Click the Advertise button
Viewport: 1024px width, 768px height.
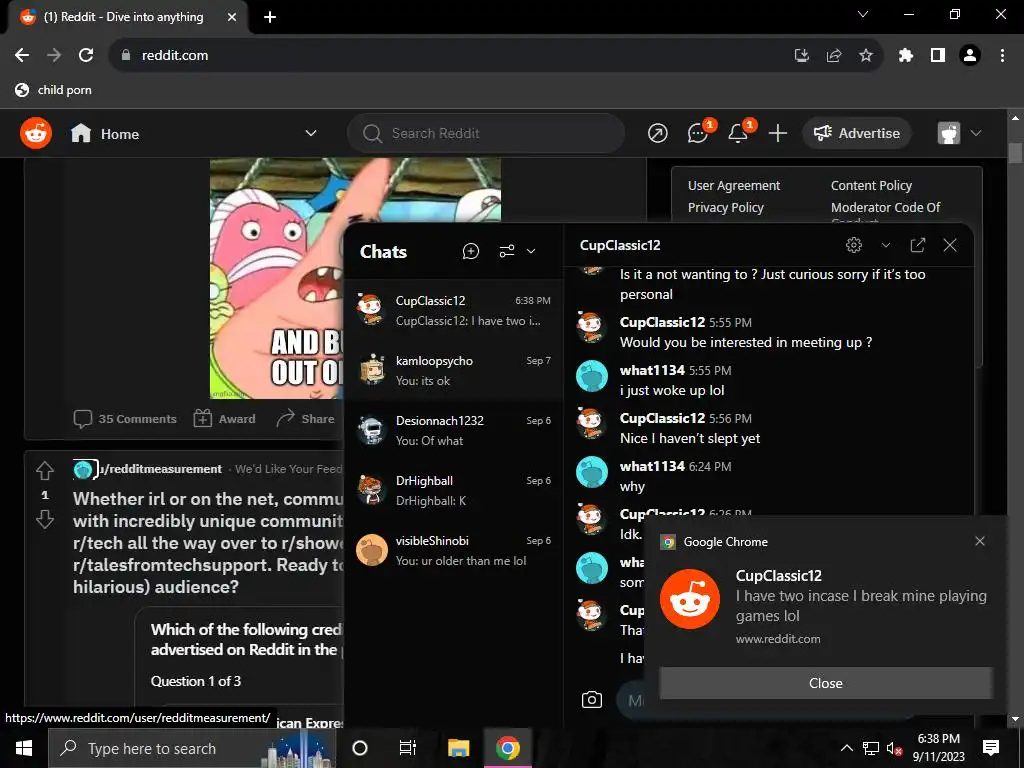point(857,133)
